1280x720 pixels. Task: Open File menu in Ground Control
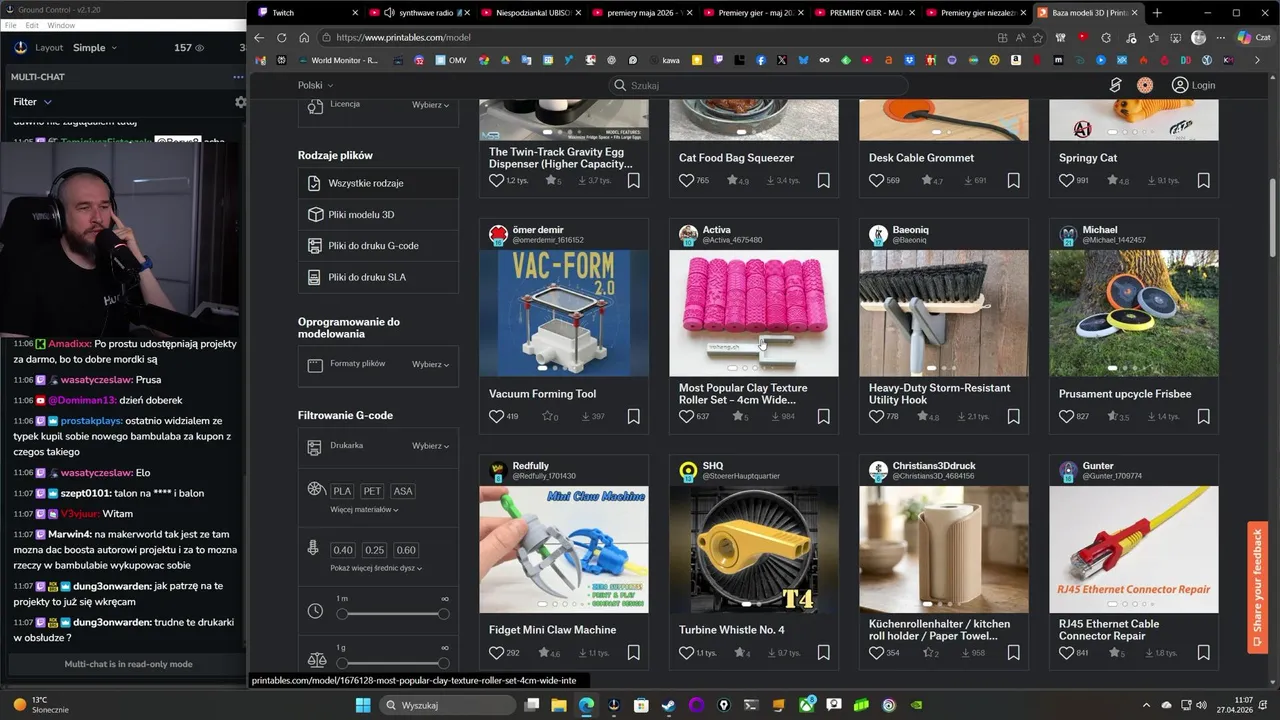pos(11,25)
